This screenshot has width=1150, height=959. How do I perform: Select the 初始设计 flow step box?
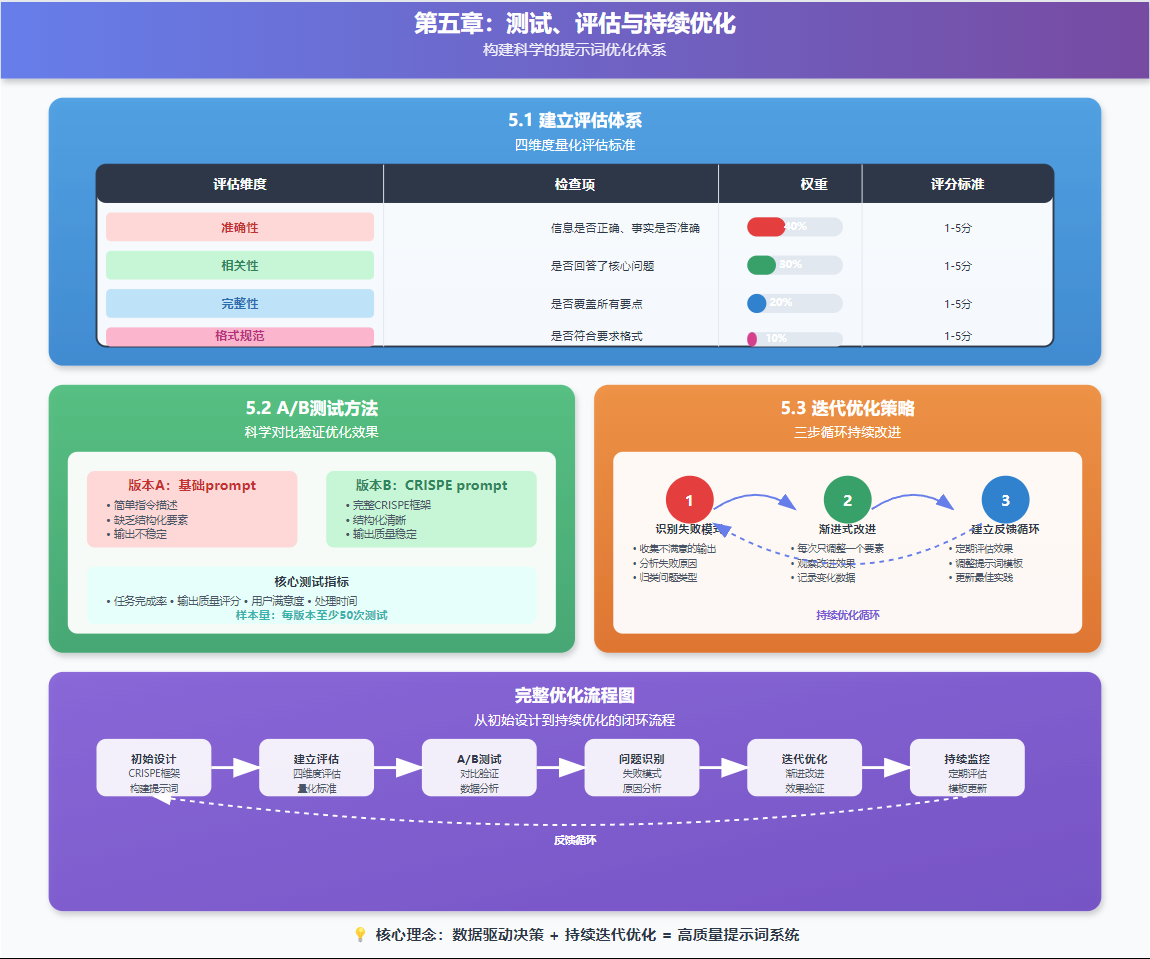[x=153, y=768]
